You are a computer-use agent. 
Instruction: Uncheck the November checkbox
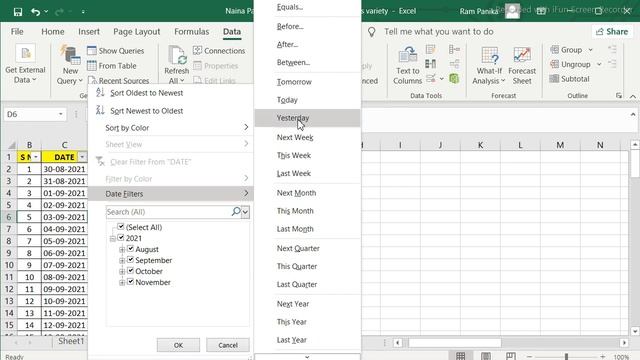coord(131,282)
